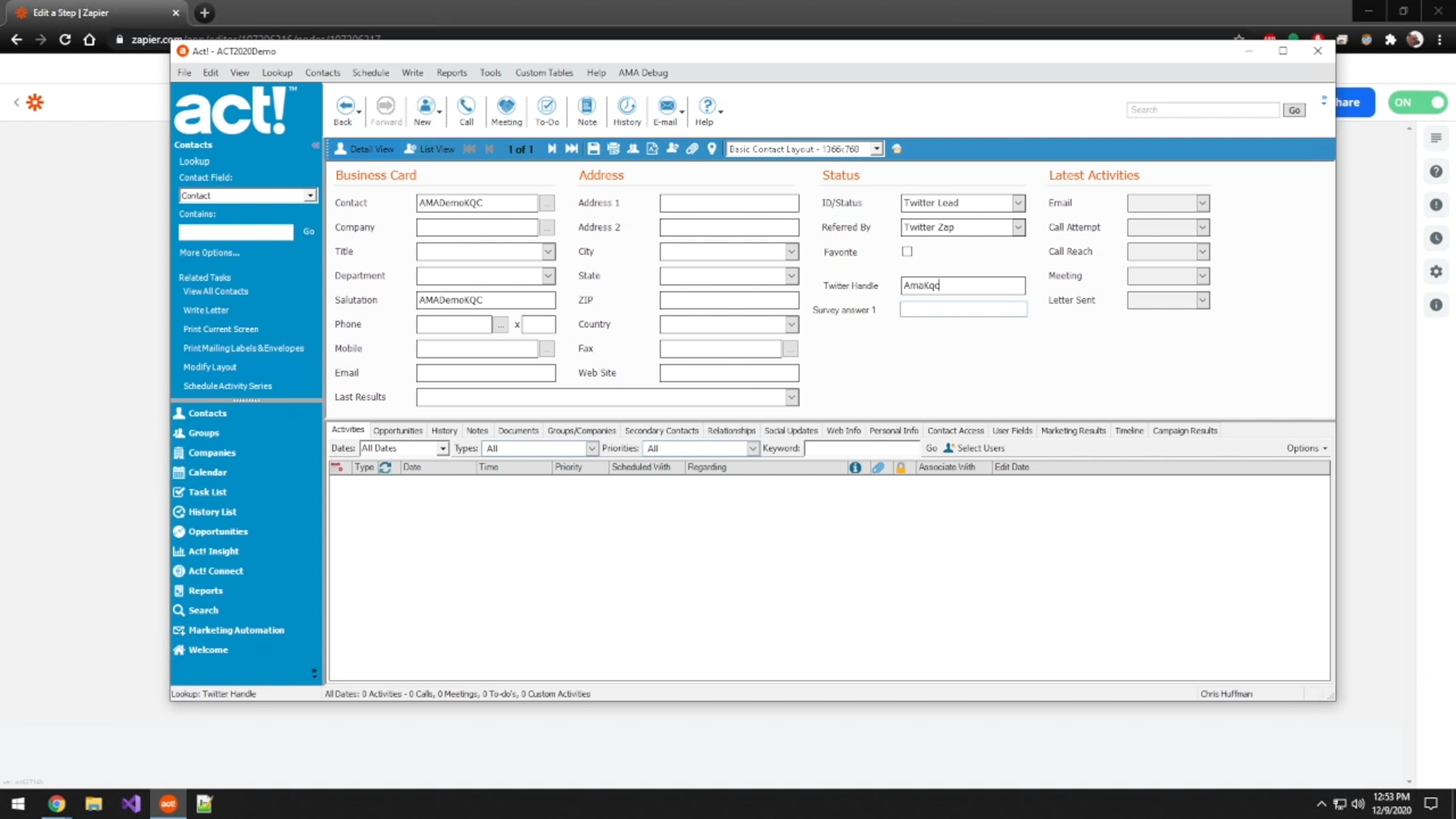Click the attach file paperclip icon in blue bar
The image size is (1456, 819).
(x=692, y=149)
